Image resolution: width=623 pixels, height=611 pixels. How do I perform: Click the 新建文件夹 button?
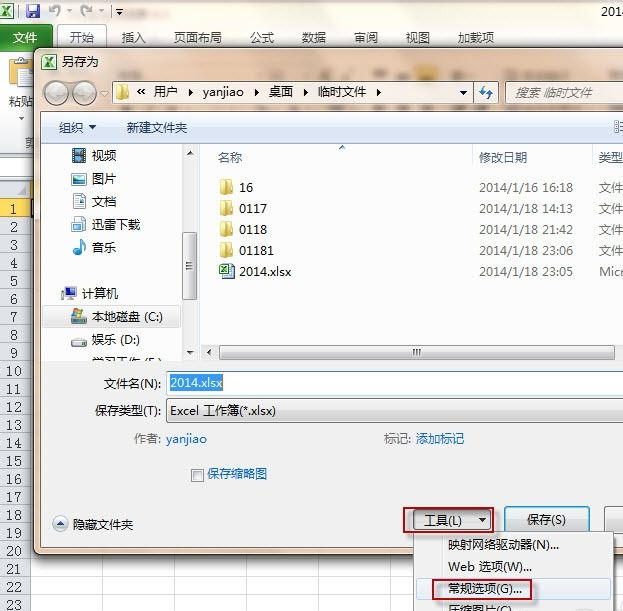(157, 128)
